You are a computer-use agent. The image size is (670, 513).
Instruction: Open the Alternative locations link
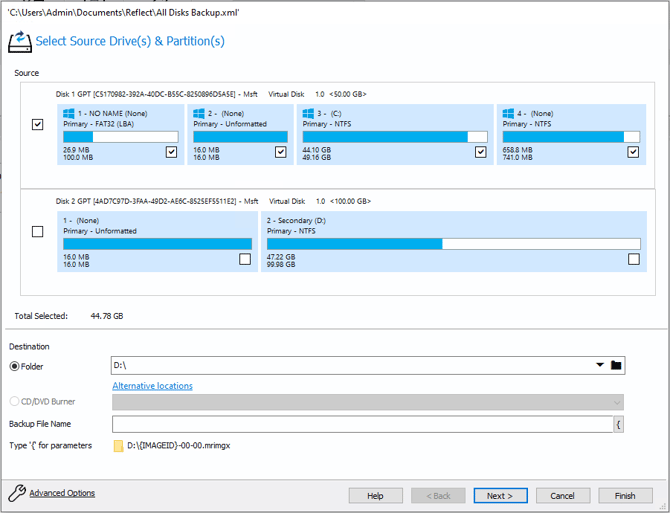point(152,386)
